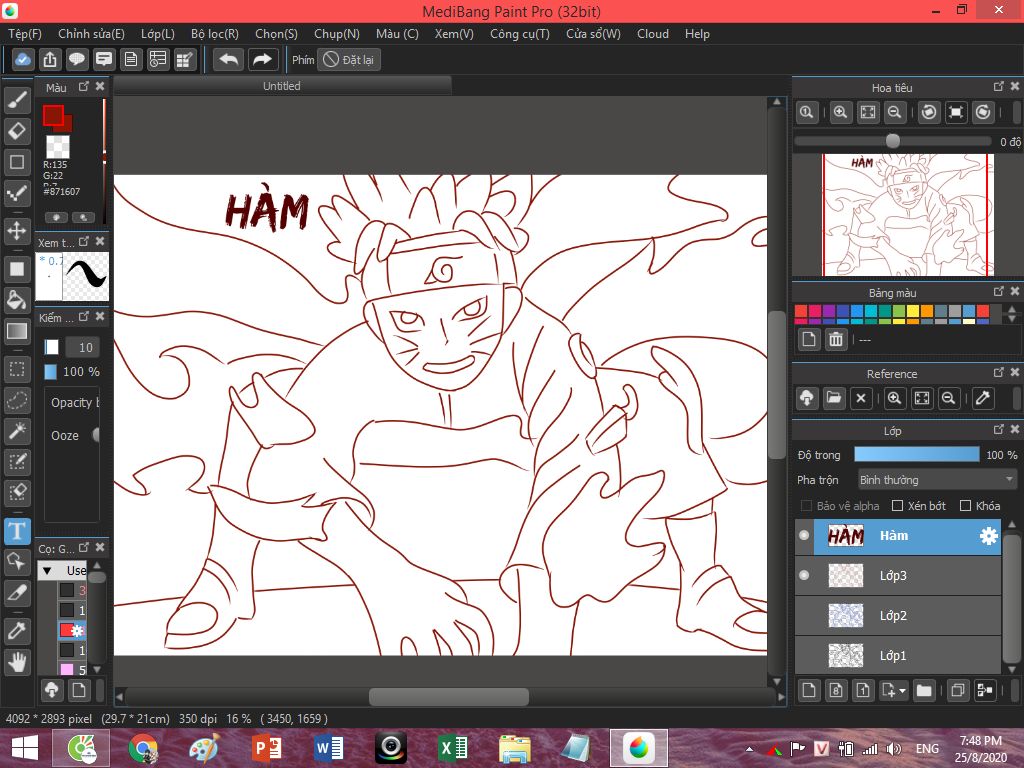Show hidden system tray icons arrow
Screen dimensions: 1024x768
[749, 749]
